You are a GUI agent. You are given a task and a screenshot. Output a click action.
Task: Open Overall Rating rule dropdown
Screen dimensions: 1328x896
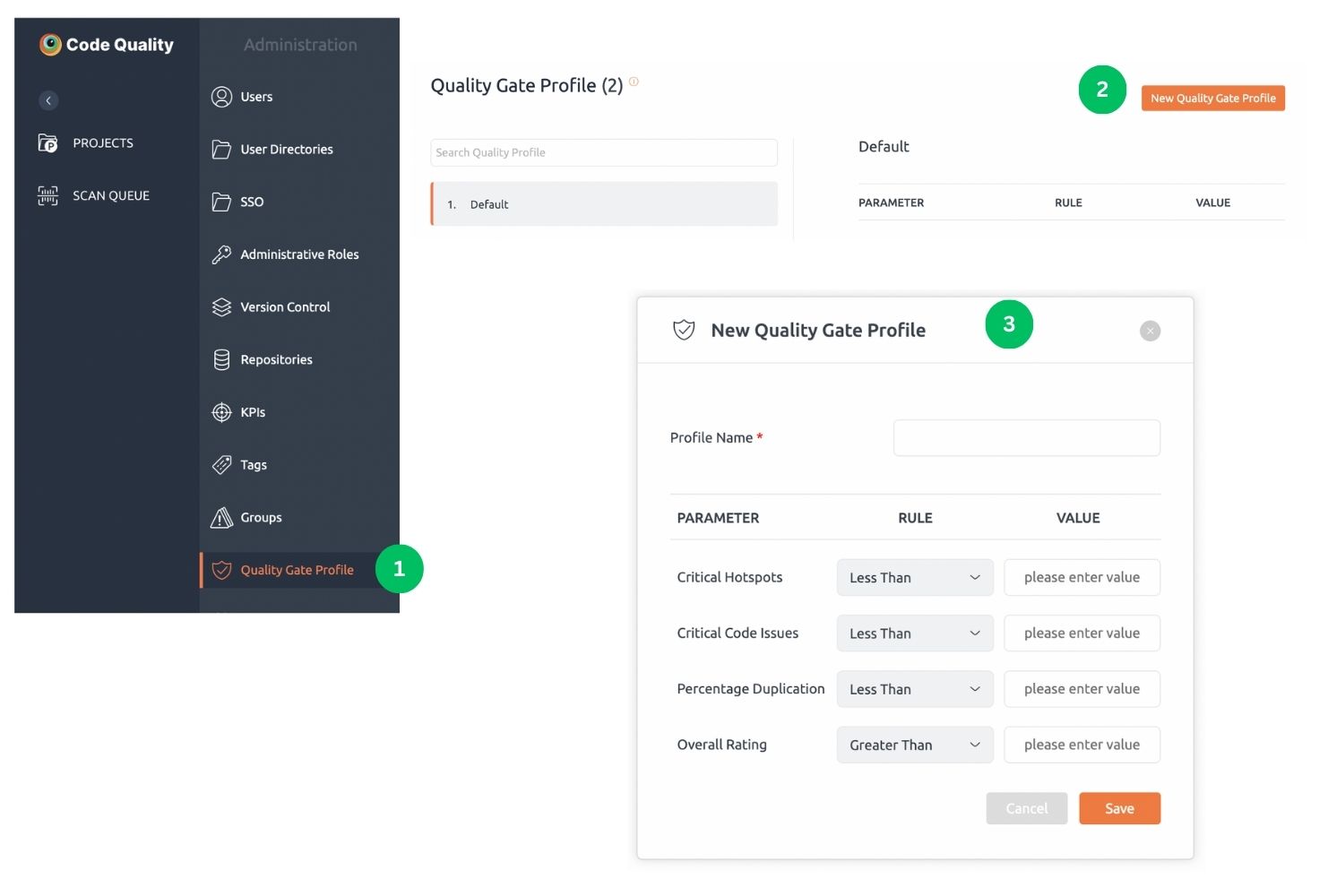915,745
